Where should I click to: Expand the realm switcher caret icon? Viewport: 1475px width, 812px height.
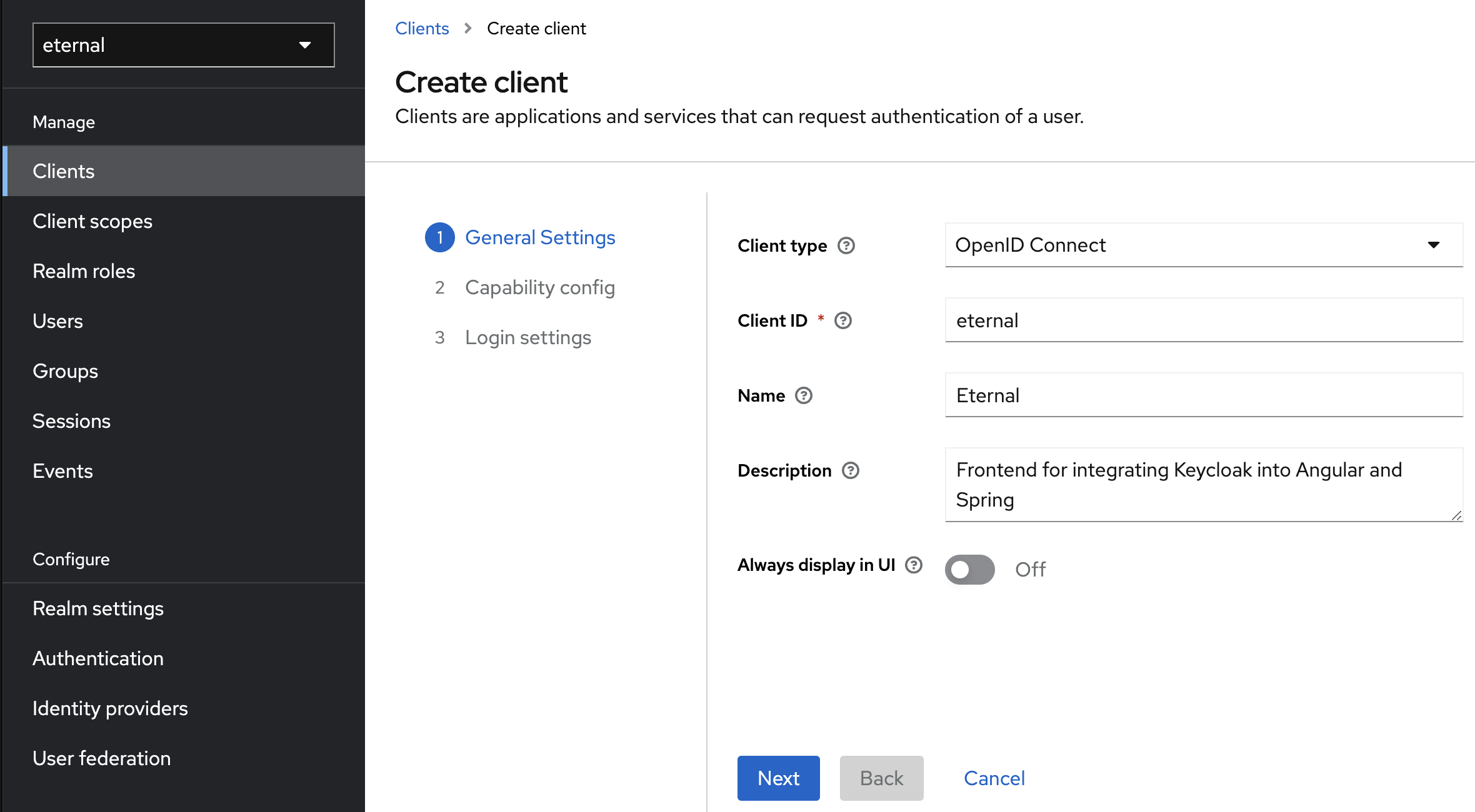coord(305,44)
